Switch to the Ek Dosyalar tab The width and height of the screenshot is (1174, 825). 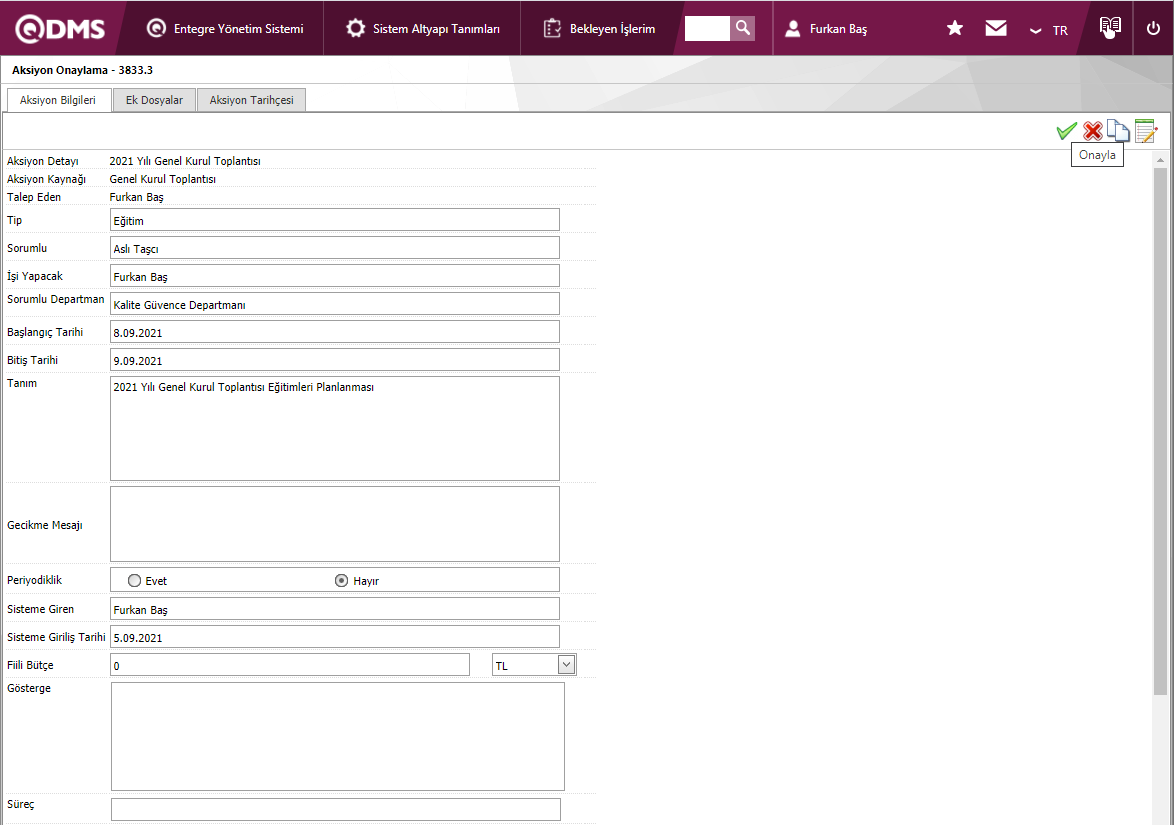pos(154,100)
